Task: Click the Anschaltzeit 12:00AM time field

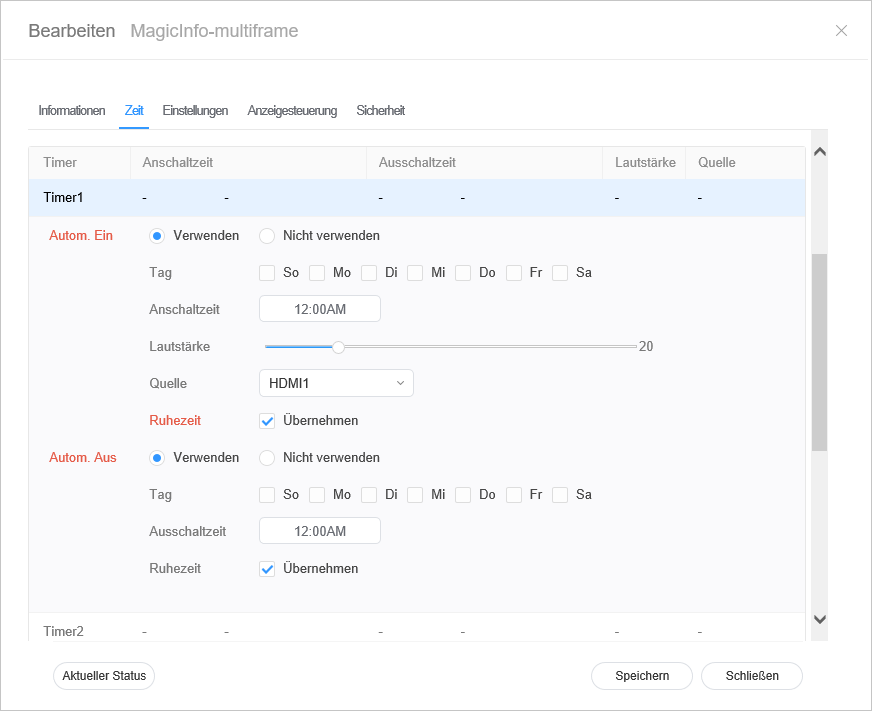Action: (320, 309)
